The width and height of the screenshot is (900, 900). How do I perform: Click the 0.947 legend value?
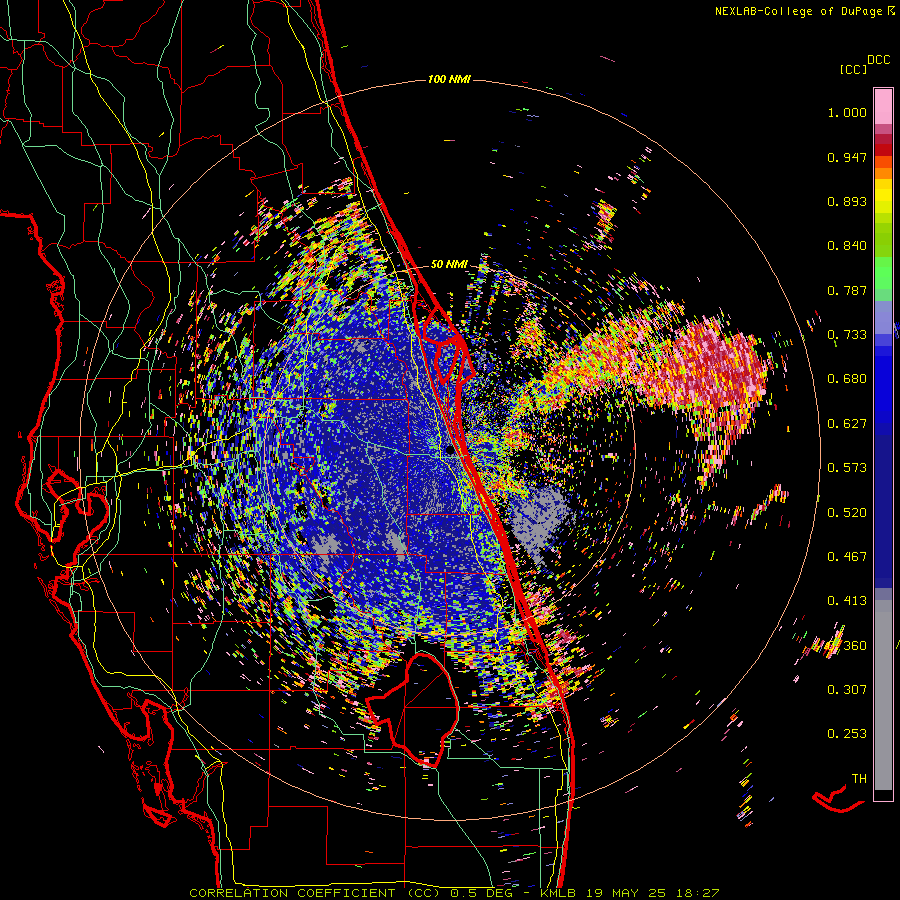click(847, 157)
